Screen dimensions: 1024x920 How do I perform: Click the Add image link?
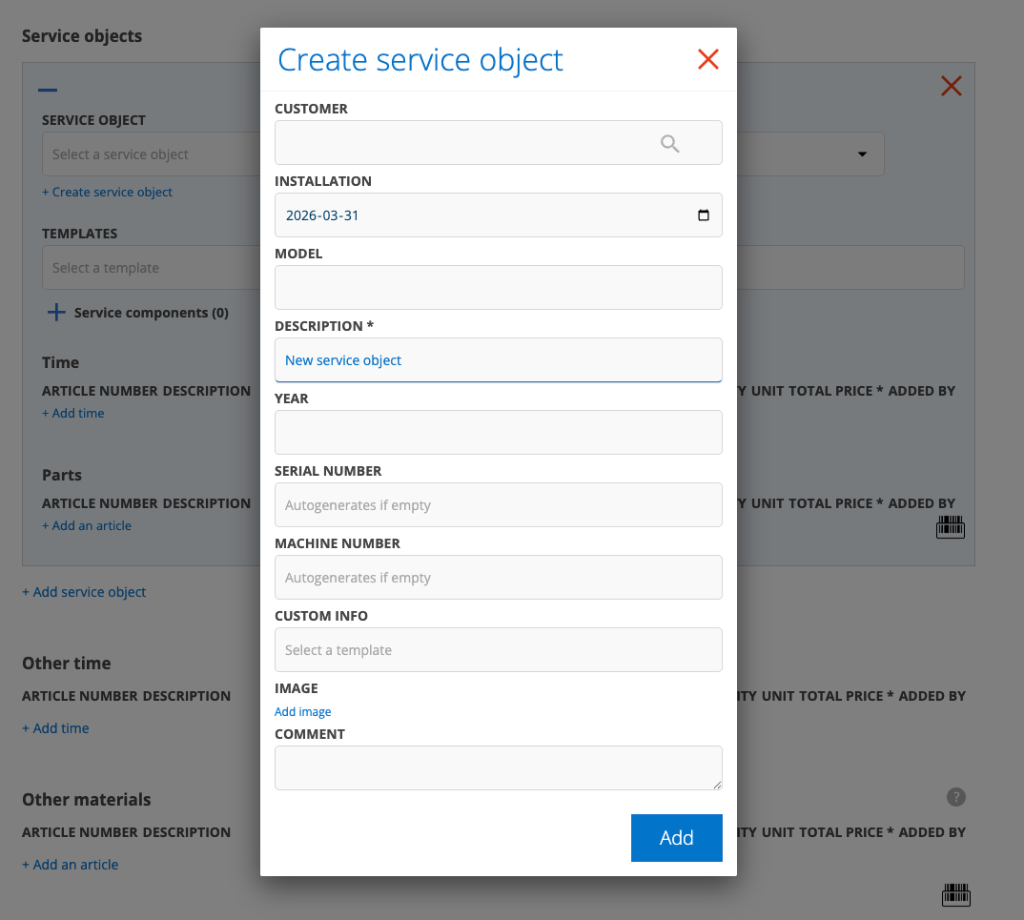click(303, 712)
